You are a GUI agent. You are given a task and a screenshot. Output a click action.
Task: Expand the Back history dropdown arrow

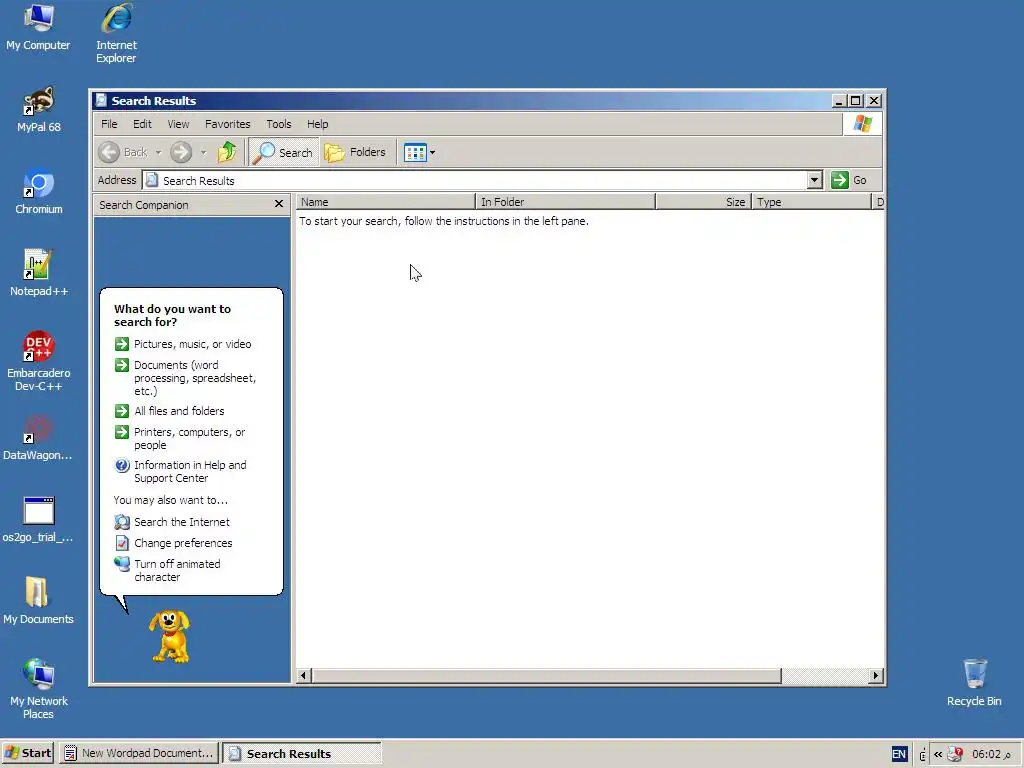(158, 152)
